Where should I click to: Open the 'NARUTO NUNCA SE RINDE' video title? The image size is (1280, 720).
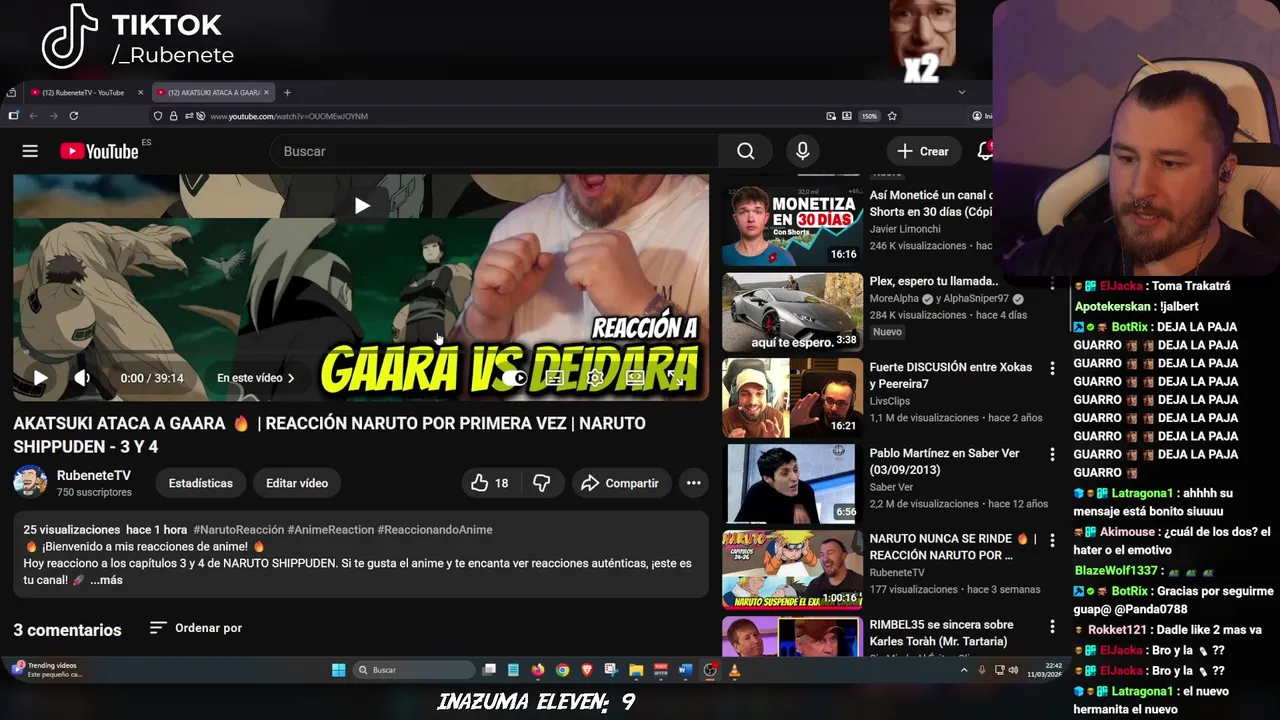click(x=952, y=547)
